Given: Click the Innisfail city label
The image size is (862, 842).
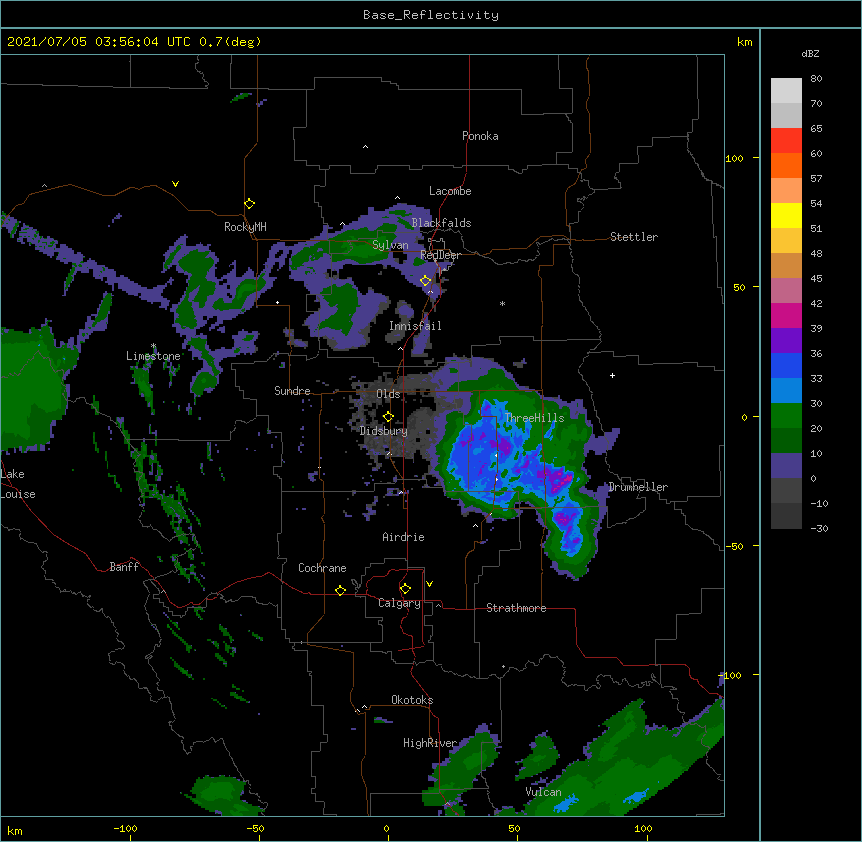Looking at the screenshot, I should (415, 326).
